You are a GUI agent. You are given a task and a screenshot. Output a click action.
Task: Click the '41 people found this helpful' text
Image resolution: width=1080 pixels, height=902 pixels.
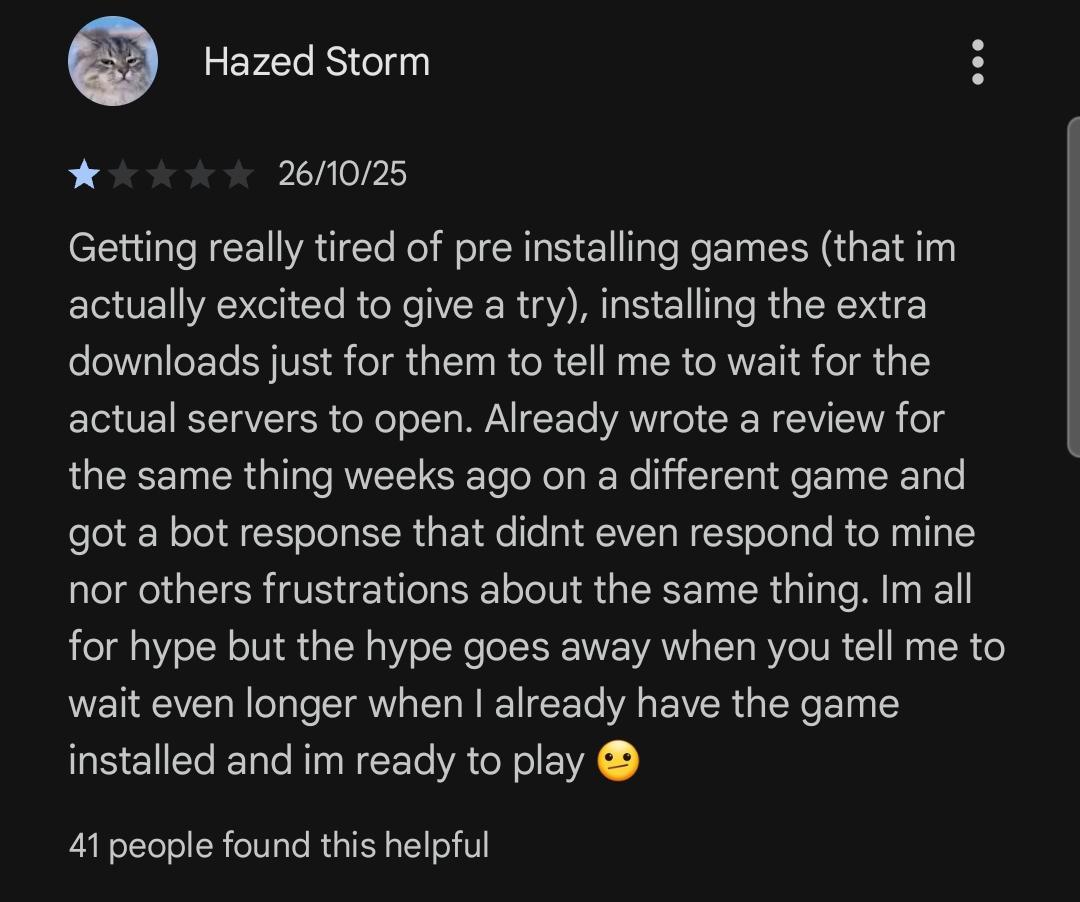[279, 846]
